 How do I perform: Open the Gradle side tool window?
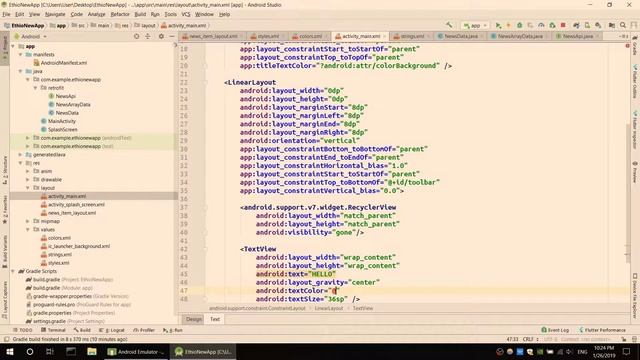click(635, 46)
